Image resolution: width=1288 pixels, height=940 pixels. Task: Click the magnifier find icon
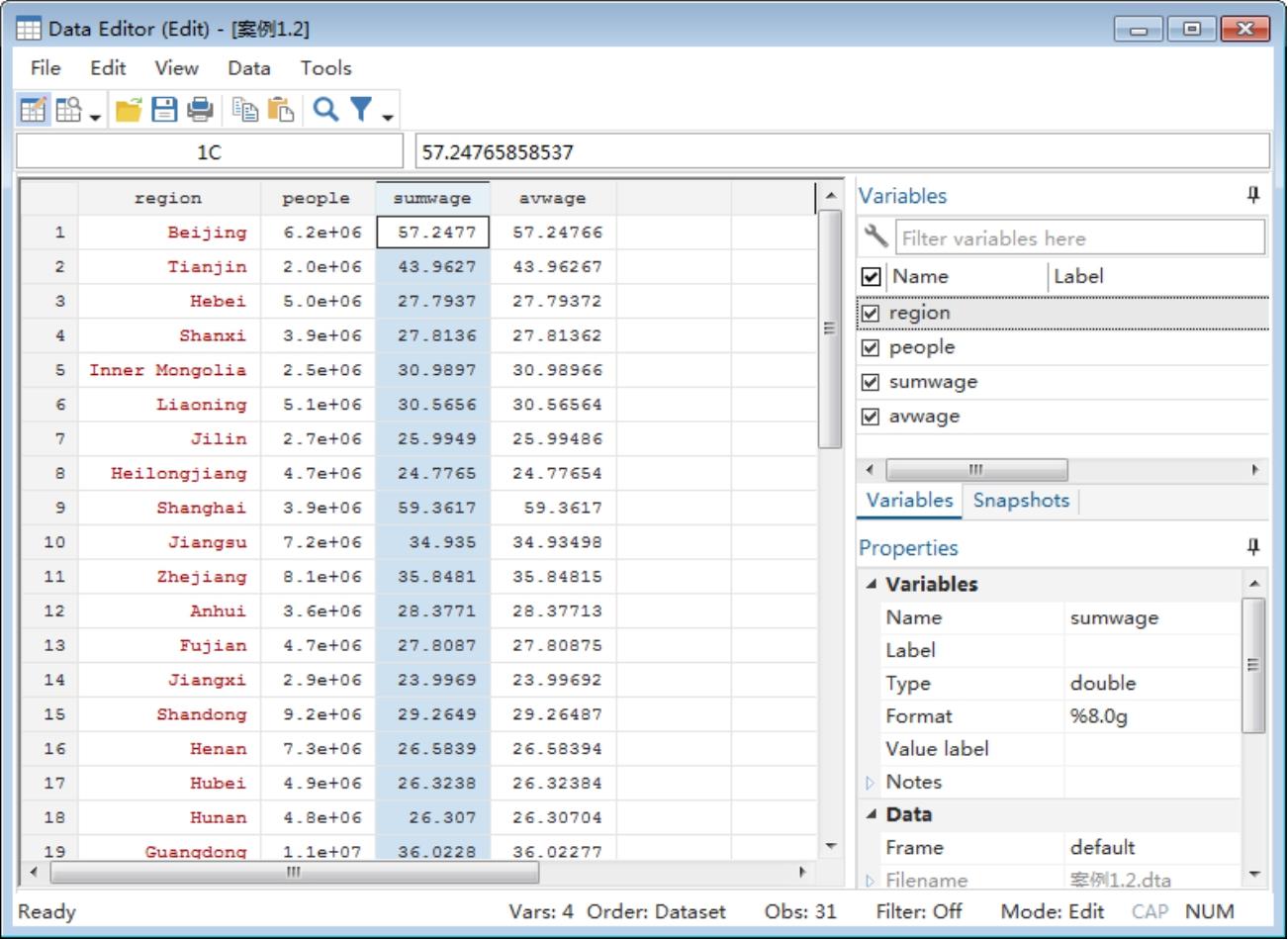[x=325, y=110]
